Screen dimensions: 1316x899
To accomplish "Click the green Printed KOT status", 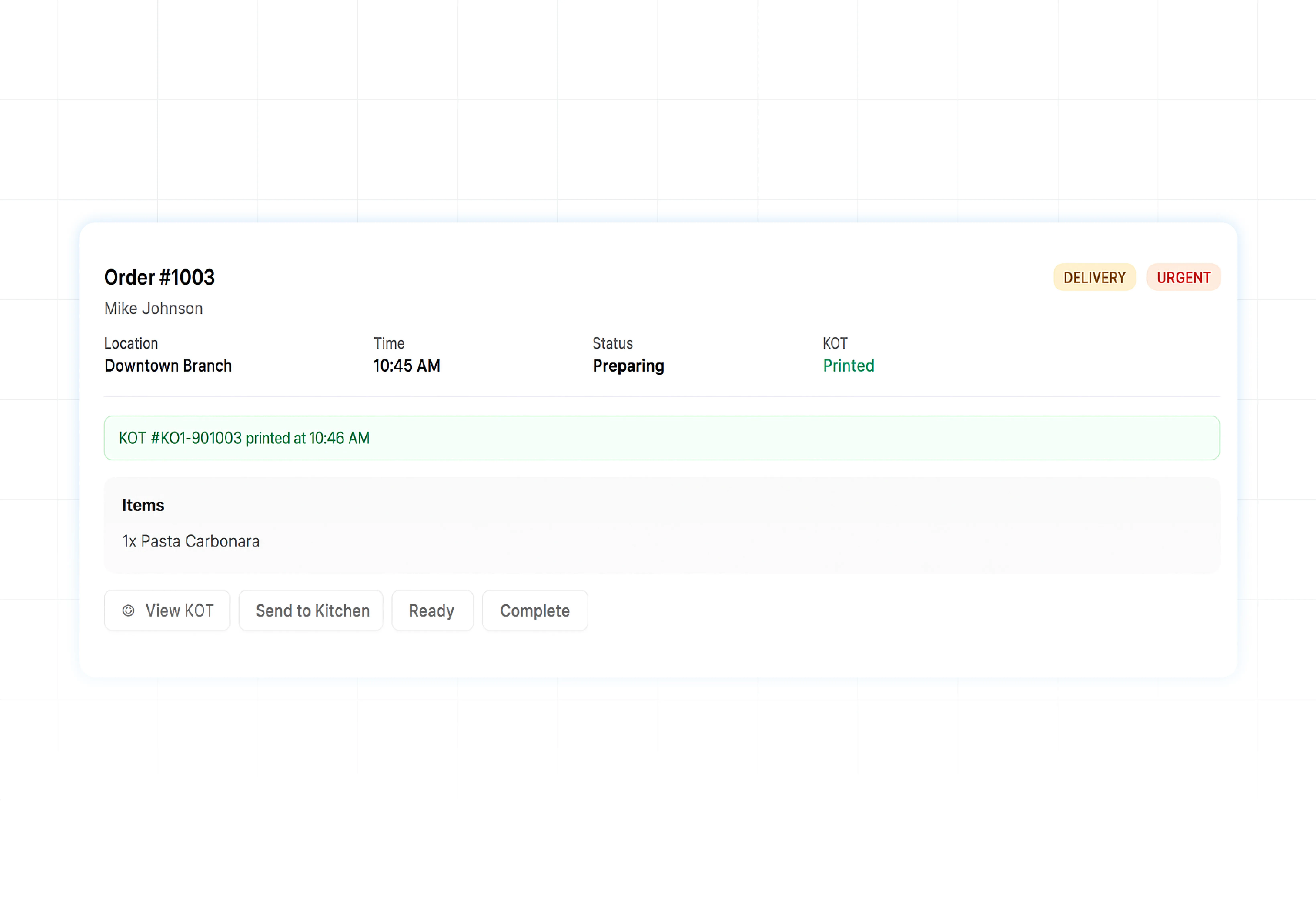I will (848, 366).
